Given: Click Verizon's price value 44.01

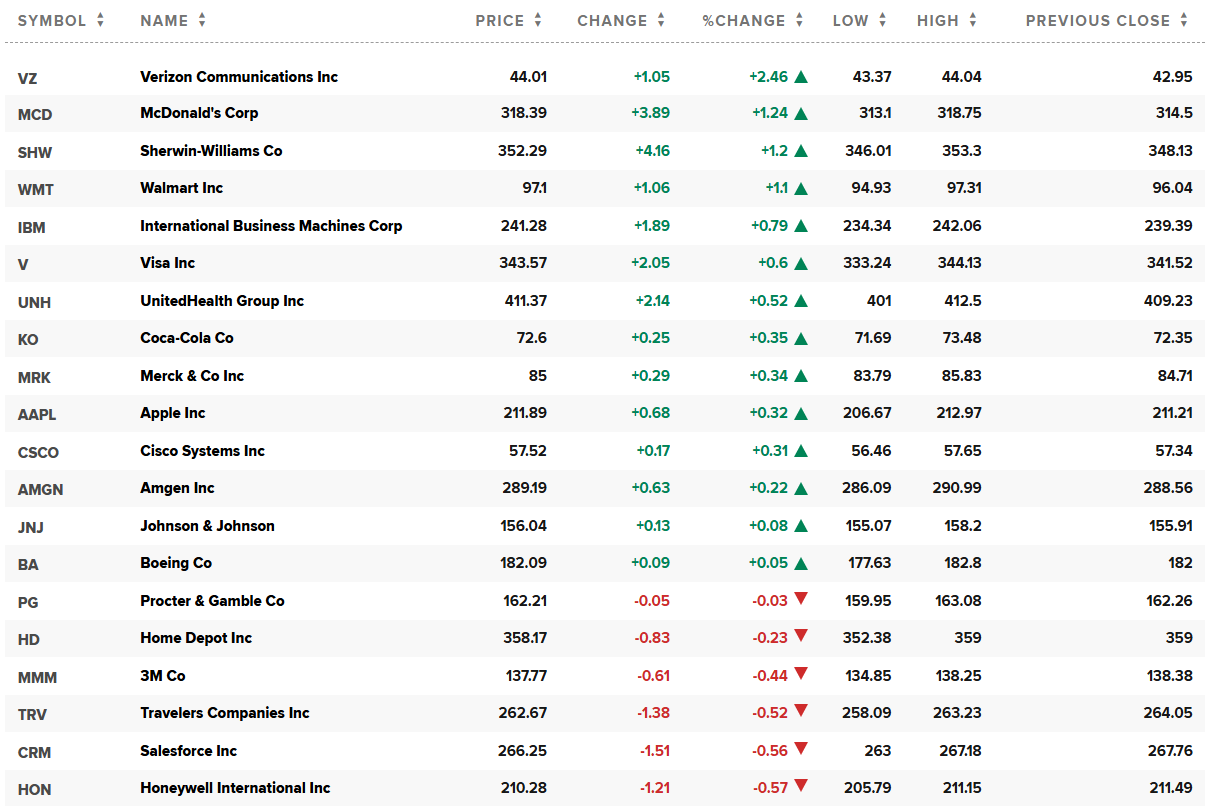Looking at the screenshot, I should coord(528,76).
